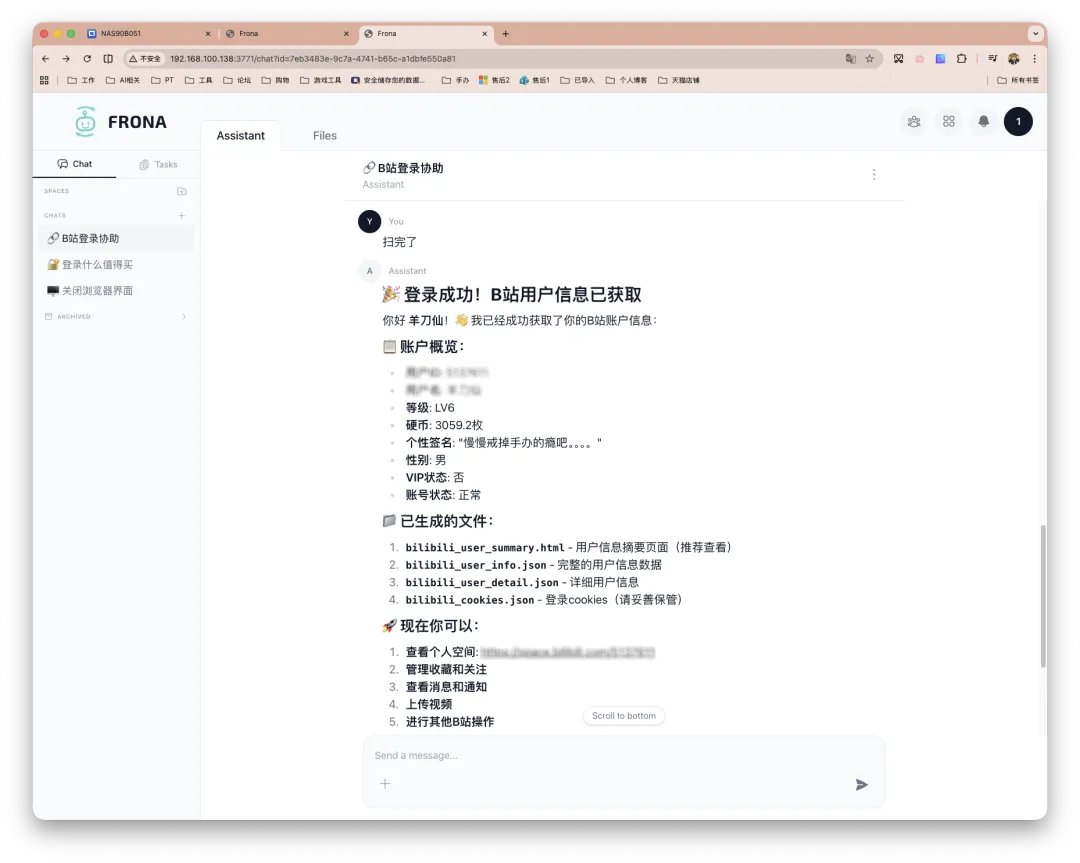
Task: Switch to the middle Frona browser tab
Action: (x=287, y=33)
